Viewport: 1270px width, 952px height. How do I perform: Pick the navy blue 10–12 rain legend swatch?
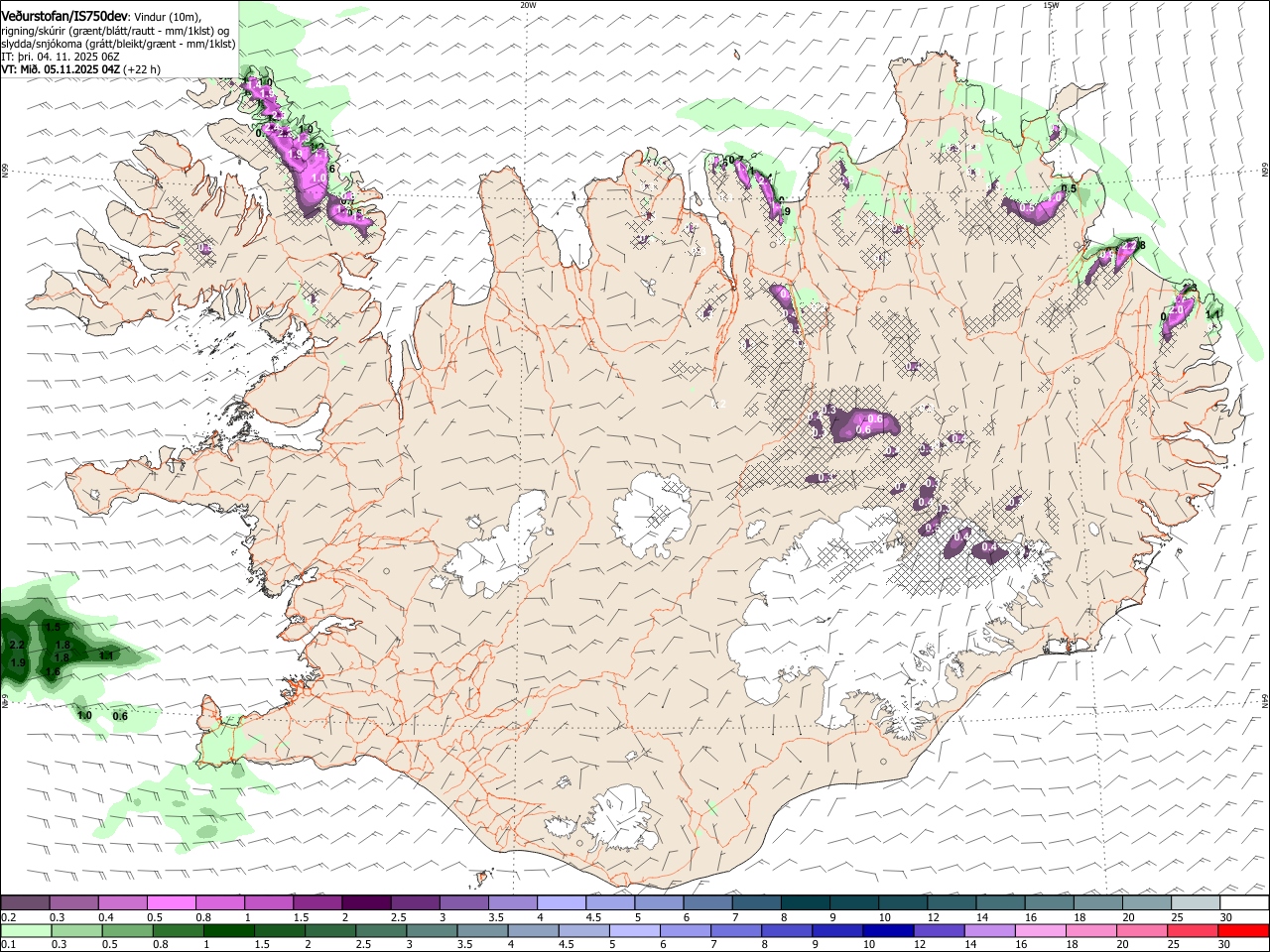(887, 931)
